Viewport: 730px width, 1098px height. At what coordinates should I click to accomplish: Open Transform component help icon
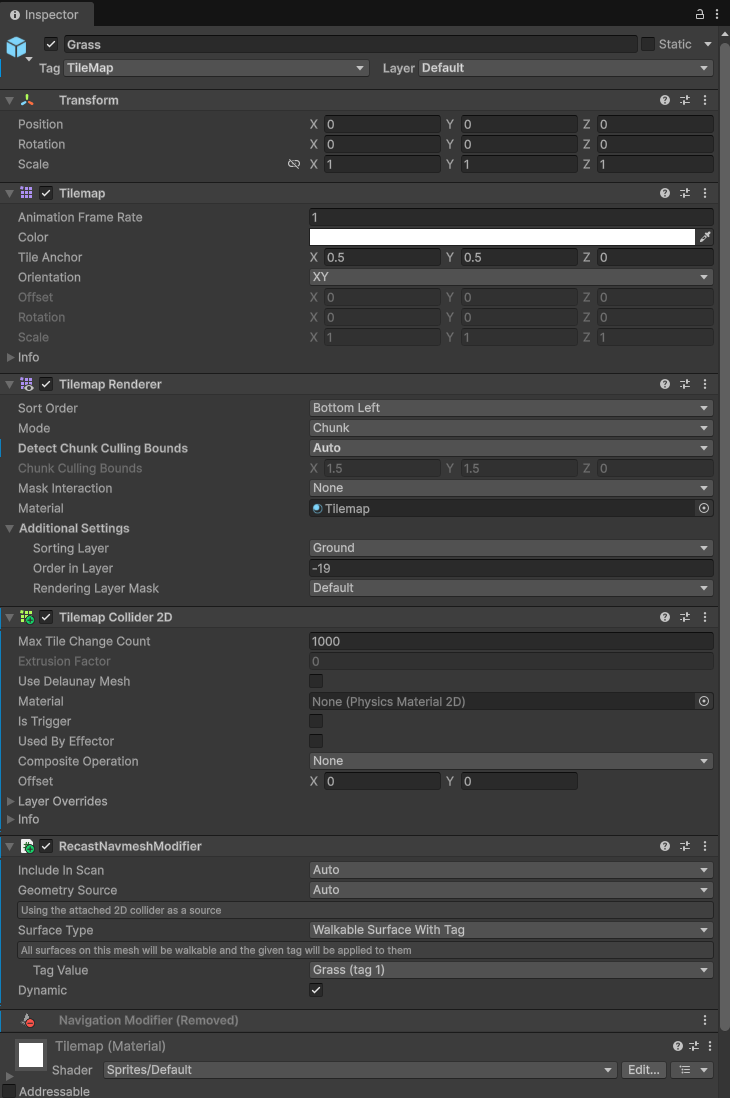[x=665, y=101]
